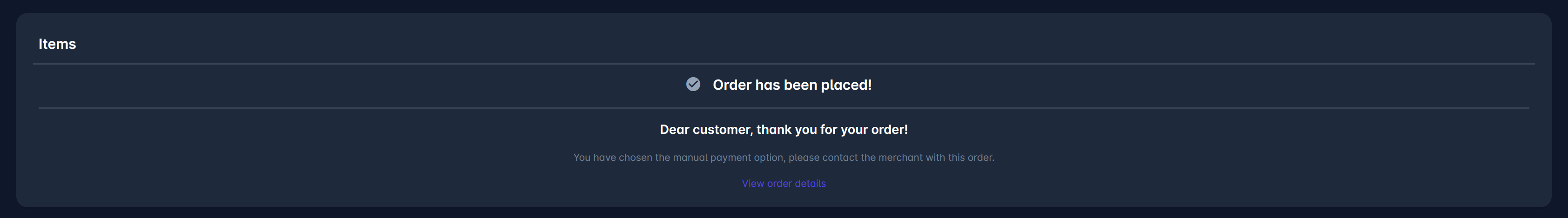
Task: Click the words "You have chosen" in the paragraph
Action: coord(612,157)
